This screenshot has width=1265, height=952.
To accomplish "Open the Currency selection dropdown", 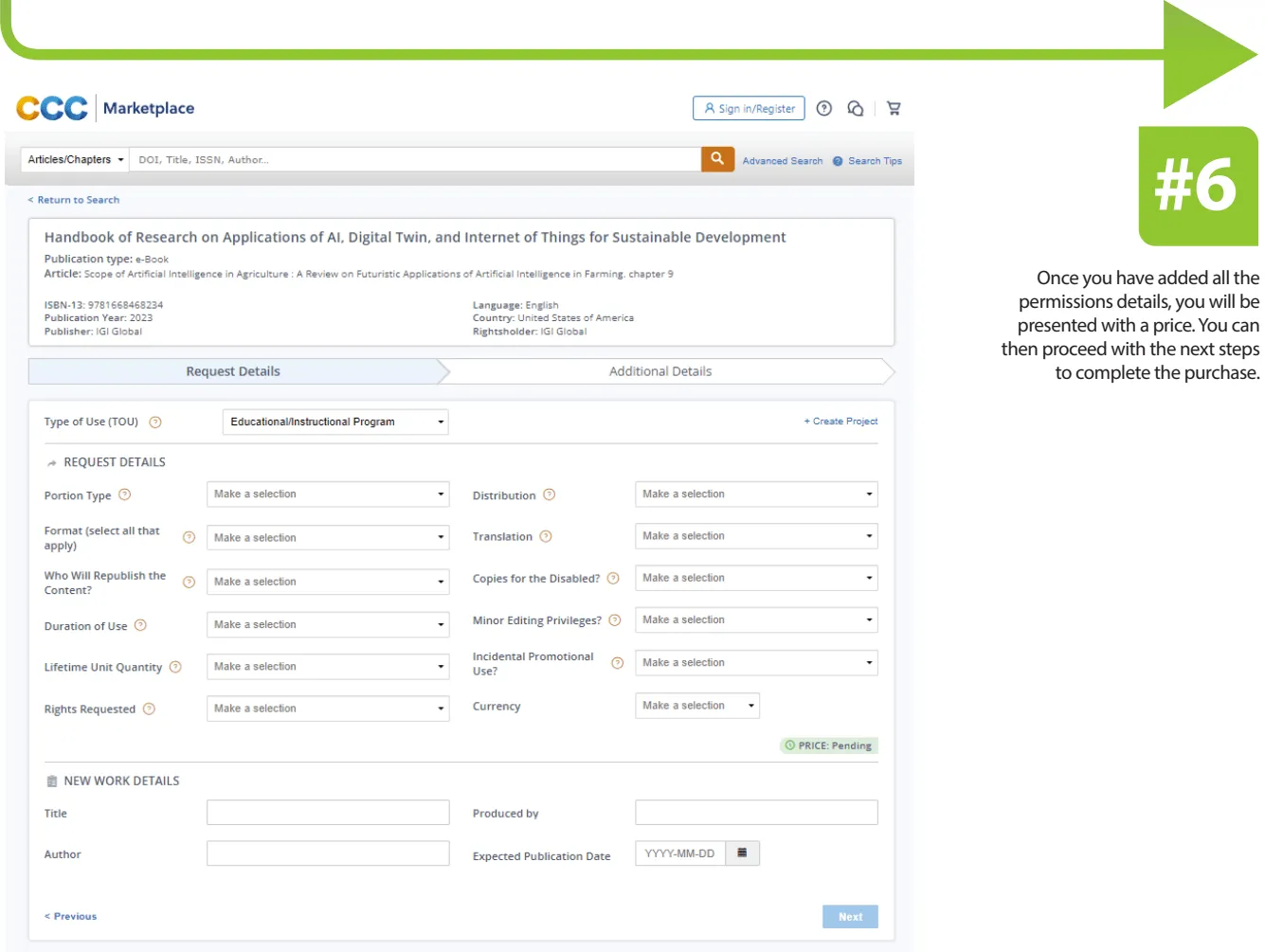I will (697, 705).
